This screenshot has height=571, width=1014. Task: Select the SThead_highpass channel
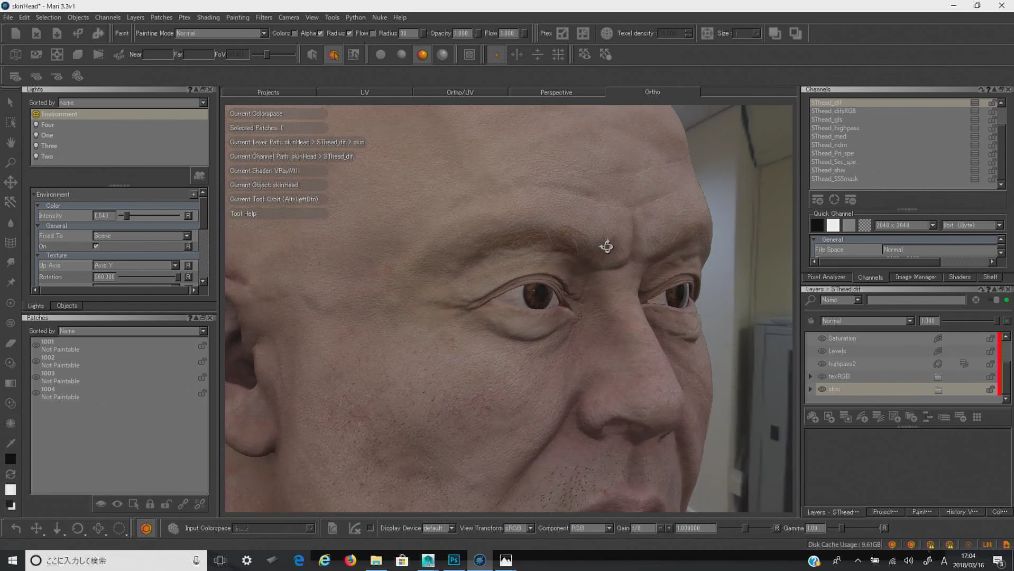836,128
